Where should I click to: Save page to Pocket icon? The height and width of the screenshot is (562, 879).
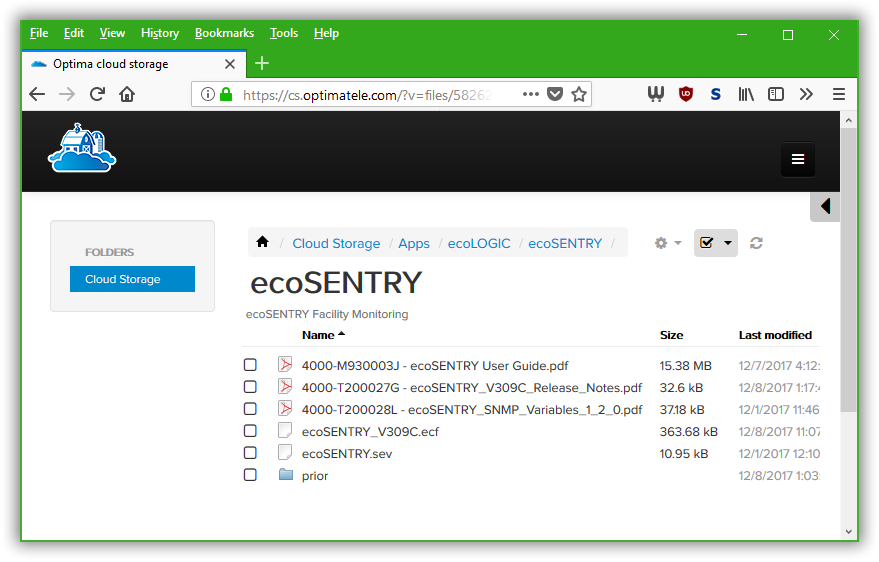[x=555, y=94]
